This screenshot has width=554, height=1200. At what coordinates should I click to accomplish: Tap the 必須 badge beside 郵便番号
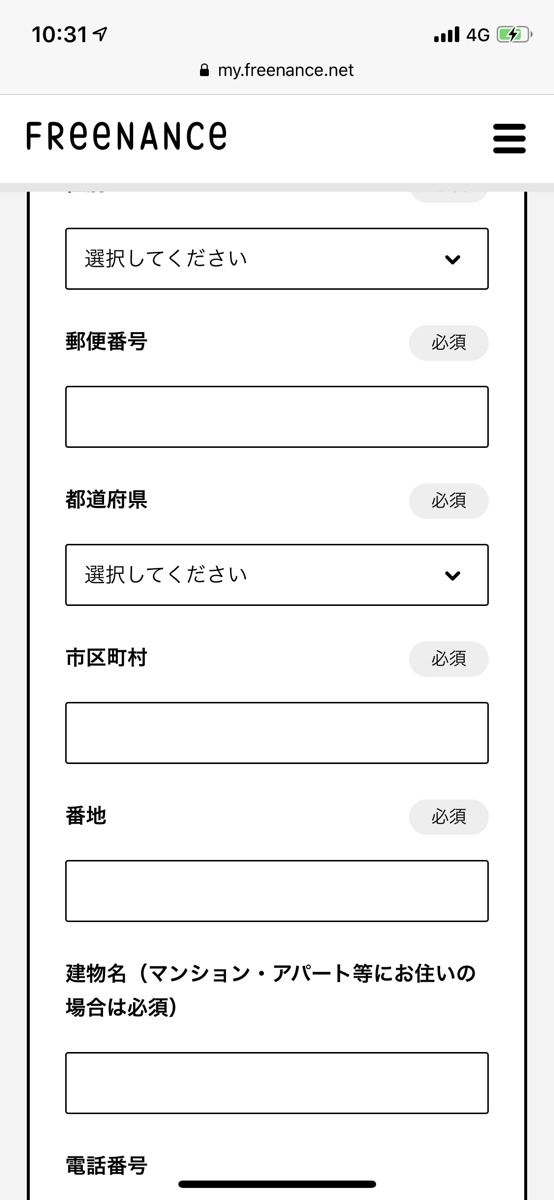tap(449, 343)
